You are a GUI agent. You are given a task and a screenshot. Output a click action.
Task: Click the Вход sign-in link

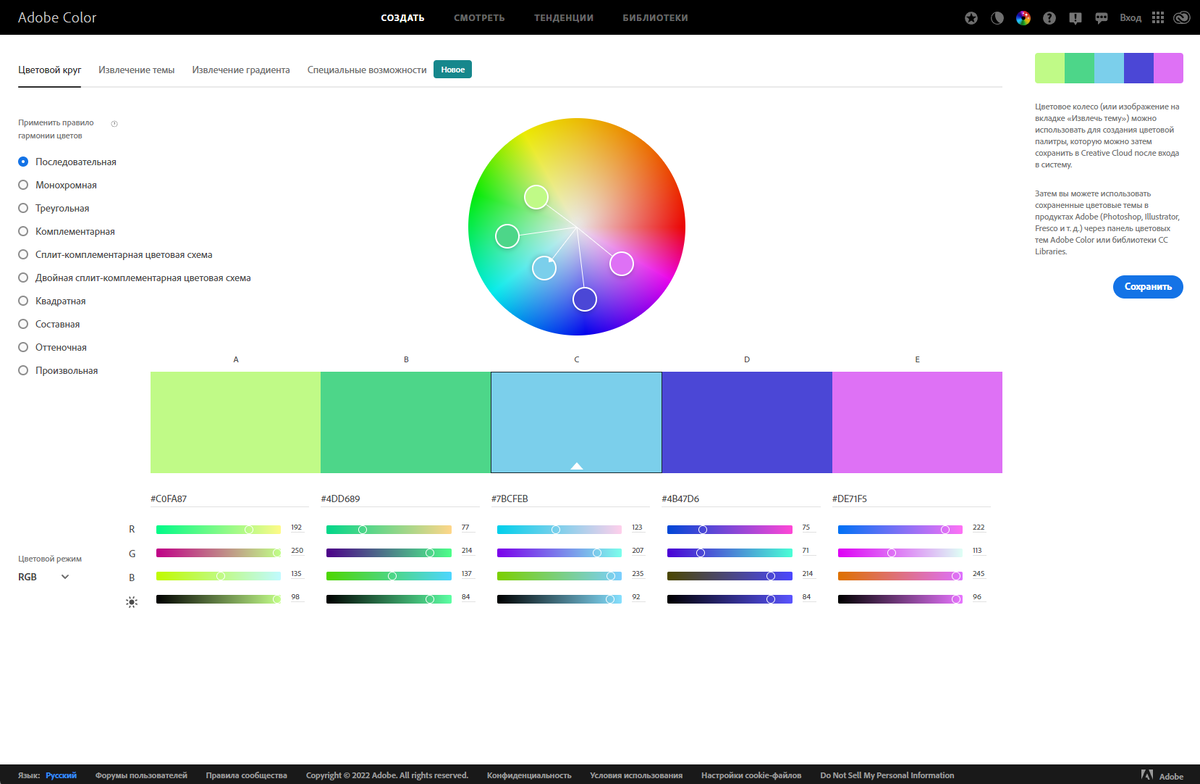pyautogui.click(x=1131, y=18)
